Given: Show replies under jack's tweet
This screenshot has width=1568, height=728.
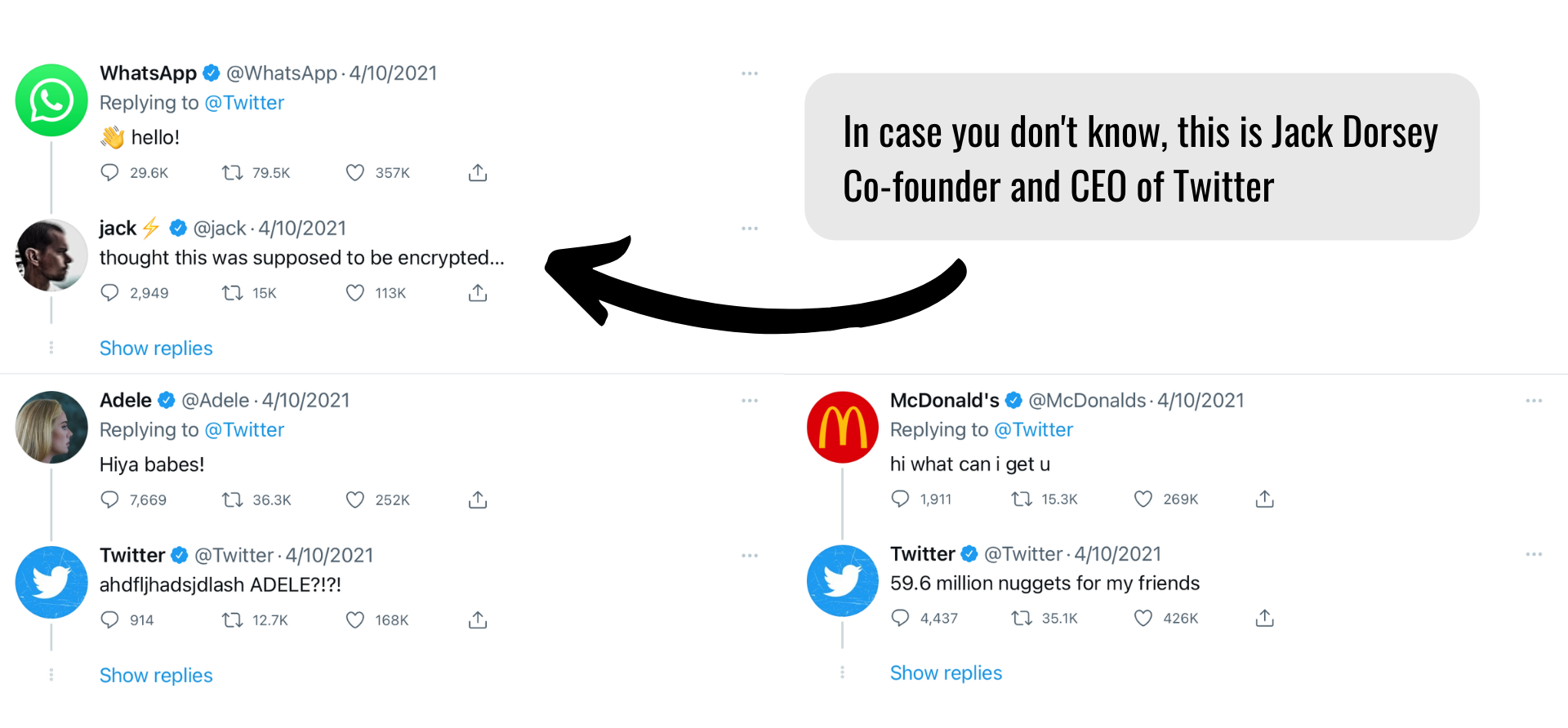Looking at the screenshot, I should coord(156,348).
